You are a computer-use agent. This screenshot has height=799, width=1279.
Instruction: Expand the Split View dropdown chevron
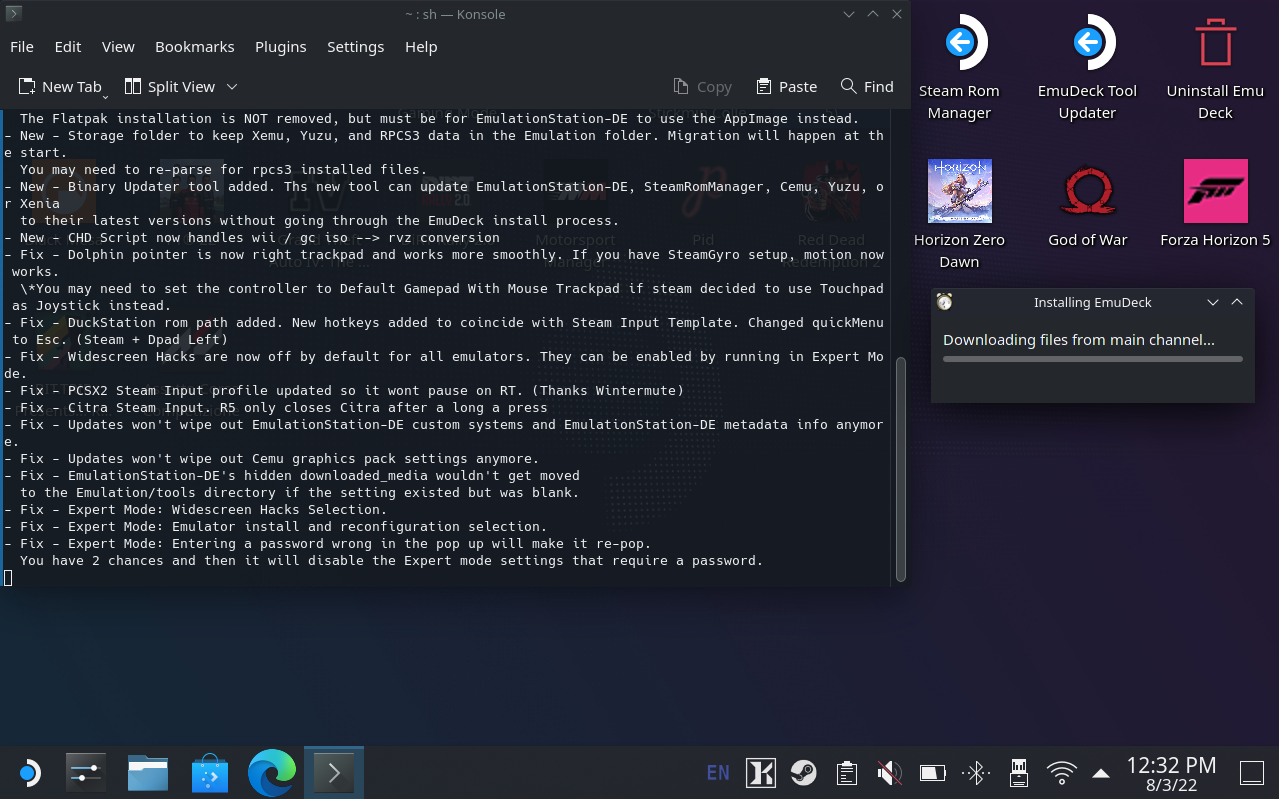[232, 87]
